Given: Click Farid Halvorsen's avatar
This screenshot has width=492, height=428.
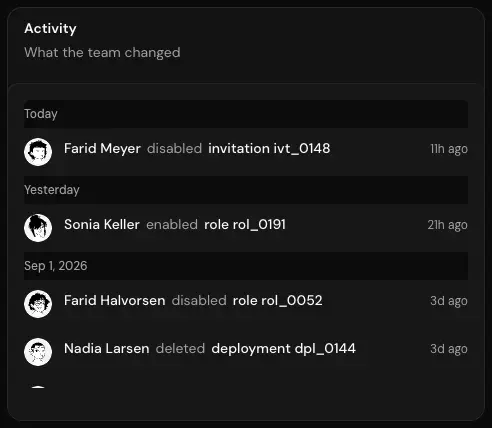Looking at the screenshot, I should (38, 304).
